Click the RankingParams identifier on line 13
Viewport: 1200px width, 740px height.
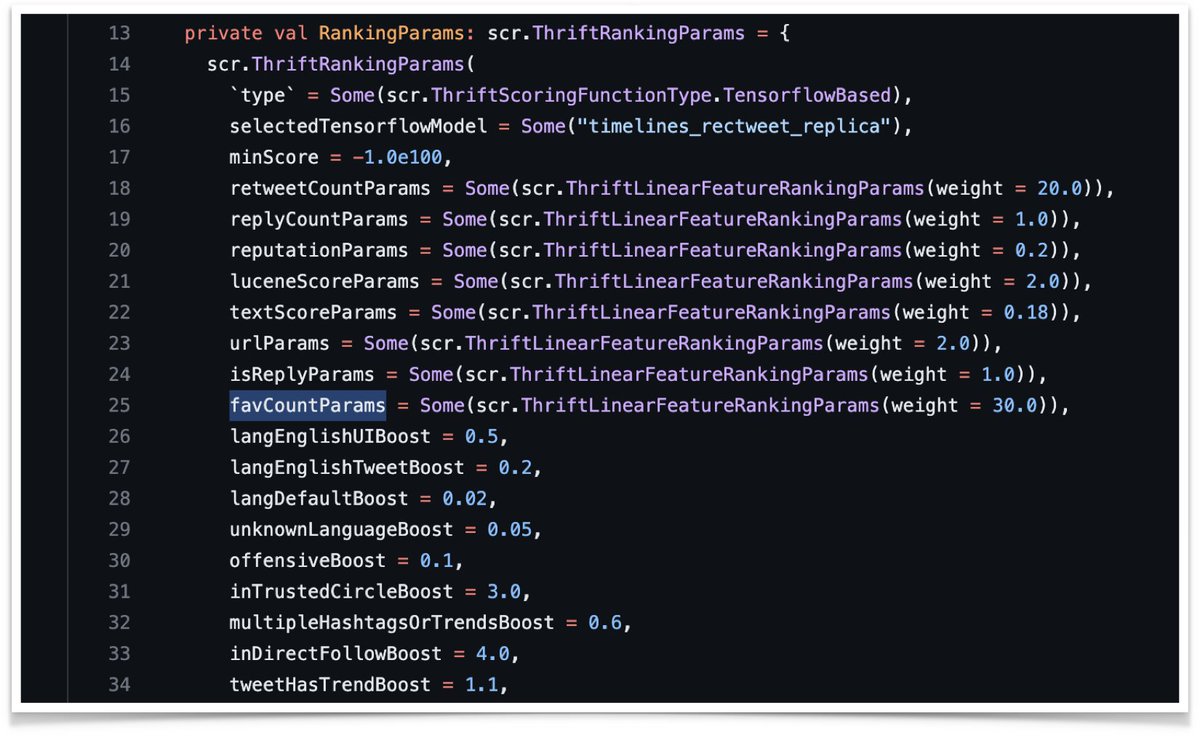point(391,33)
